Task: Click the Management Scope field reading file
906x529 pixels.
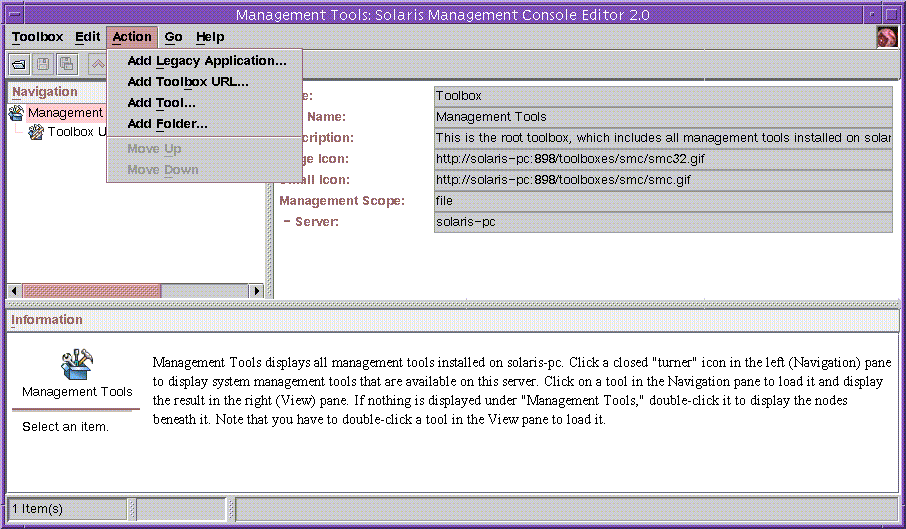Action: click(x=663, y=201)
